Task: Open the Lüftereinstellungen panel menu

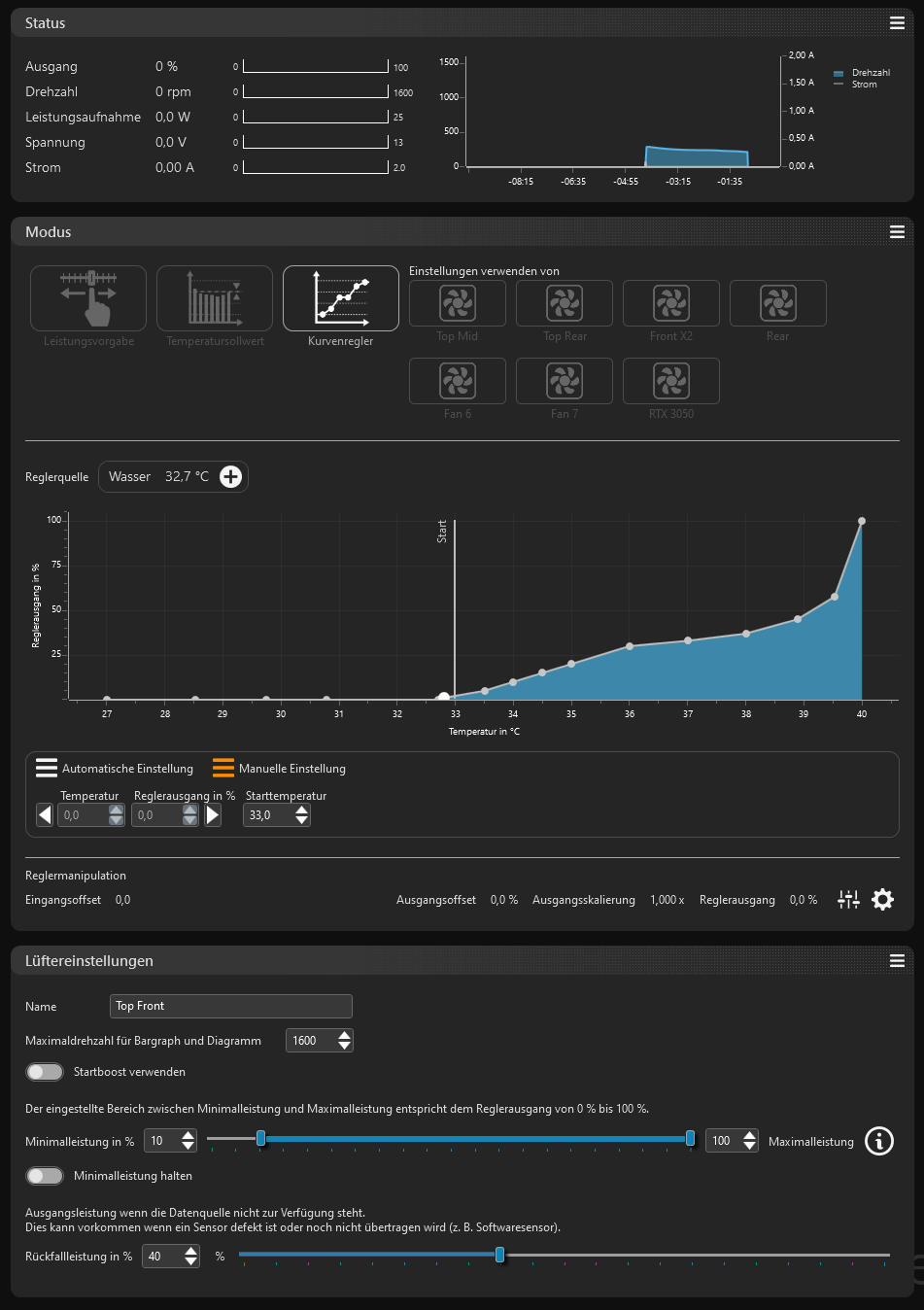Action: pos(897,961)
